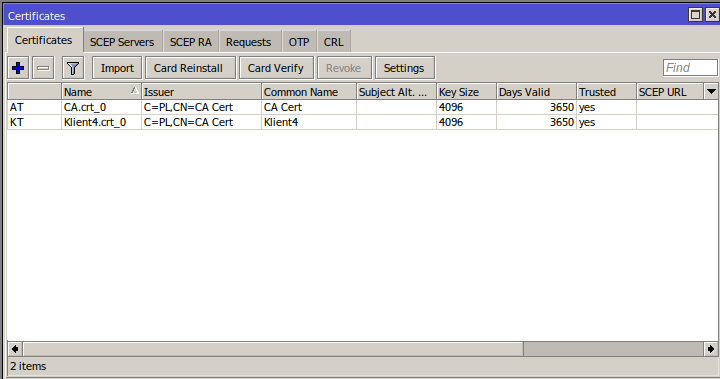
Task: Switch to the Certificates tab
Action: coord(44,40)
